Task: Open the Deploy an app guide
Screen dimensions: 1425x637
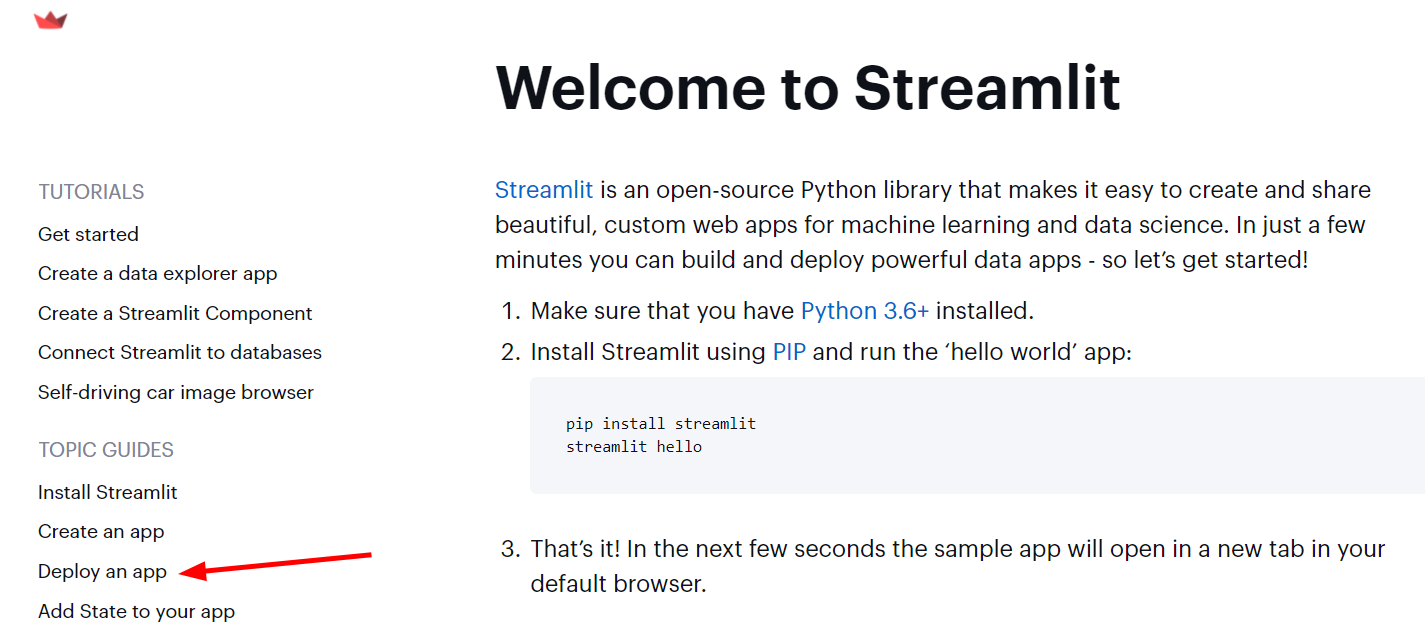Action: pyautogui.click(x=102, y=571)
